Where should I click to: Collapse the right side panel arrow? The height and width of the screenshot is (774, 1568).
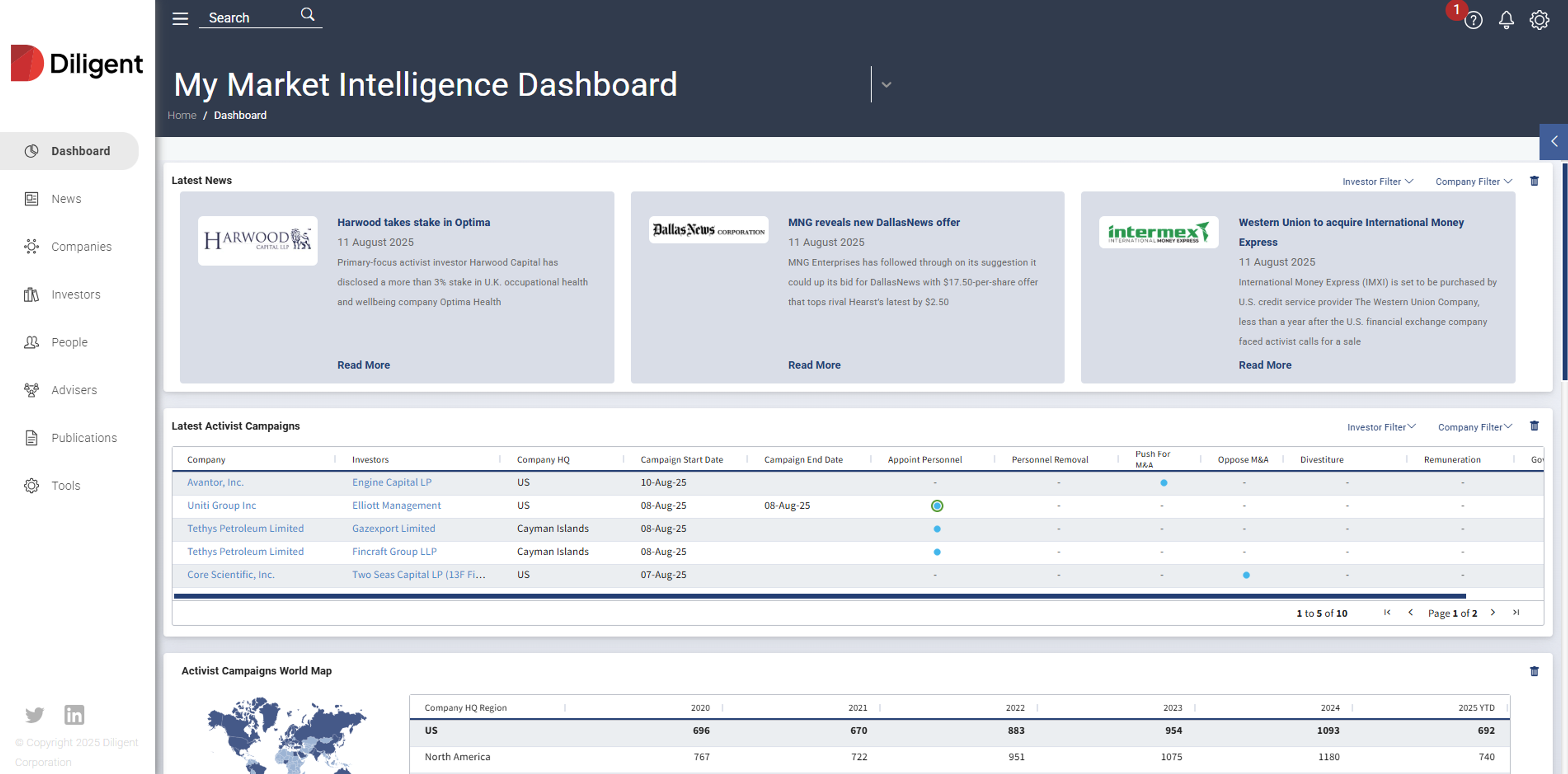click(1553, 141)
